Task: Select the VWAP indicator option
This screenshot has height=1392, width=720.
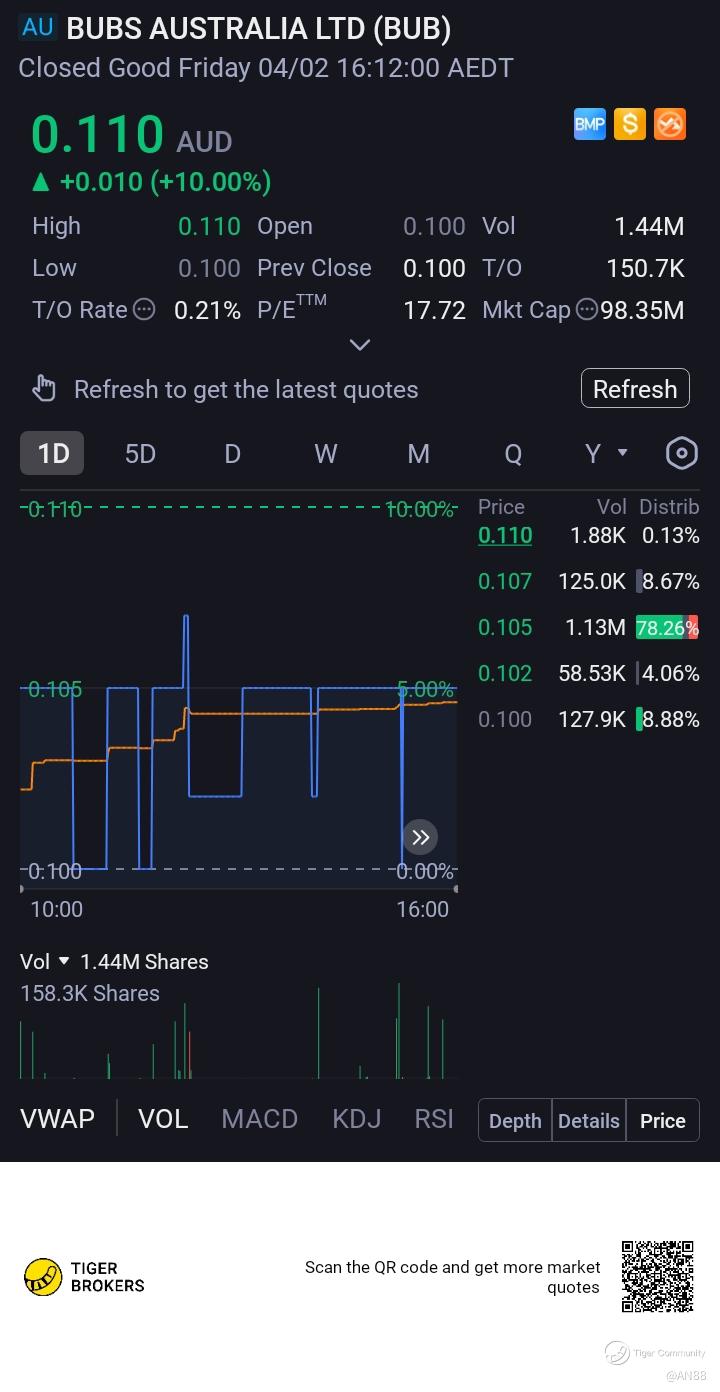Action: 57,1119
